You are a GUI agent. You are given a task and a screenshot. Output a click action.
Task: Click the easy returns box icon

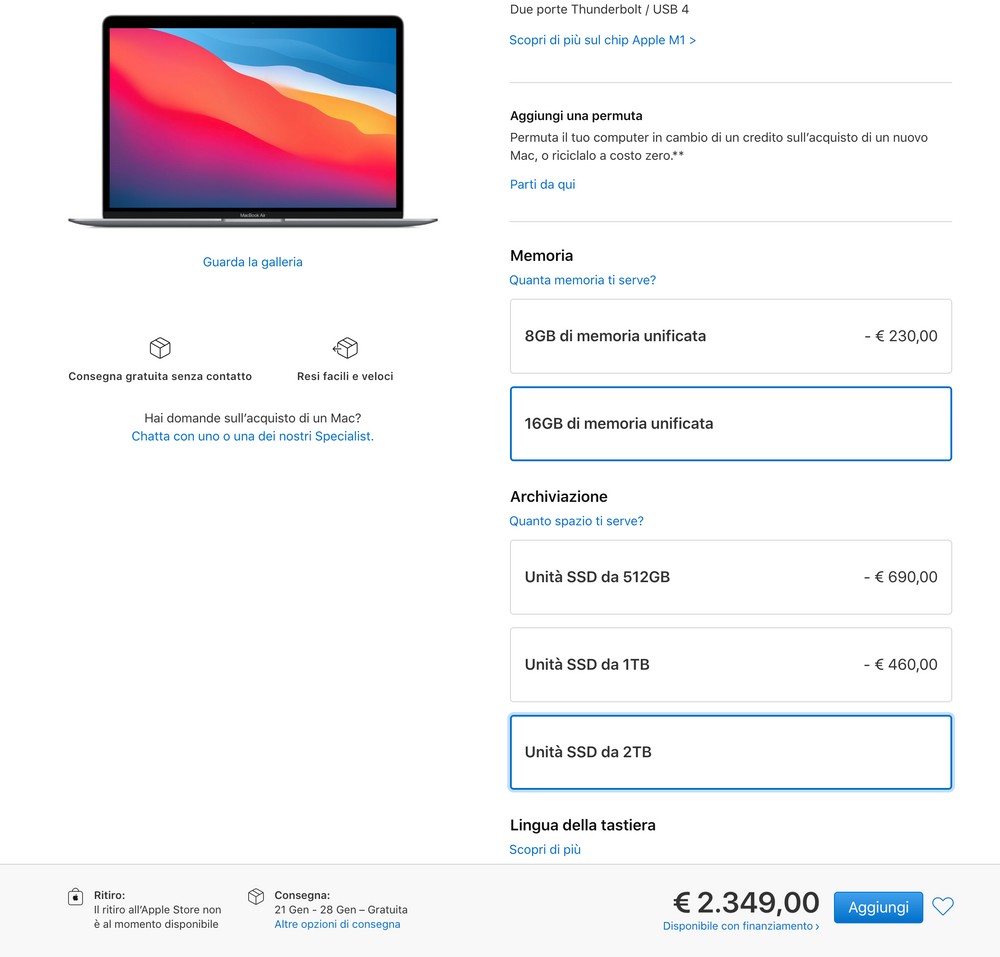click(345, 347)
